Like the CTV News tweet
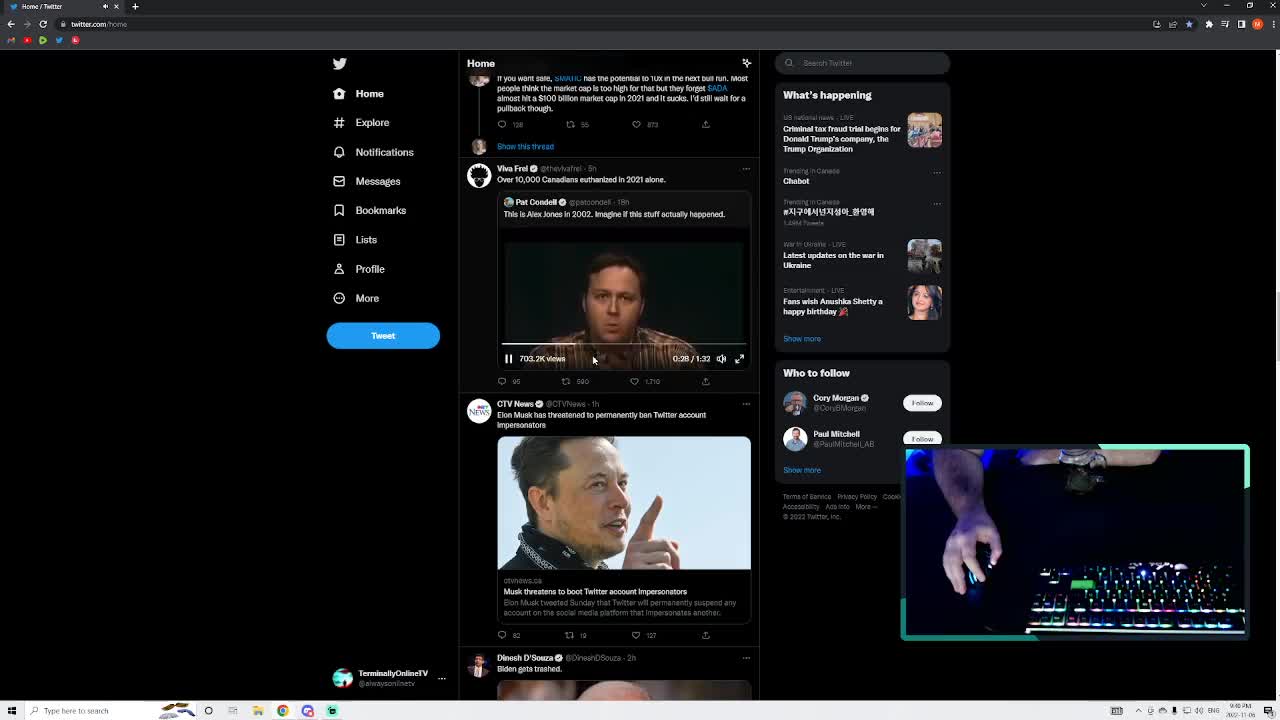The height and width of the screenshot is (720, 1280). (x=635, y=635)
